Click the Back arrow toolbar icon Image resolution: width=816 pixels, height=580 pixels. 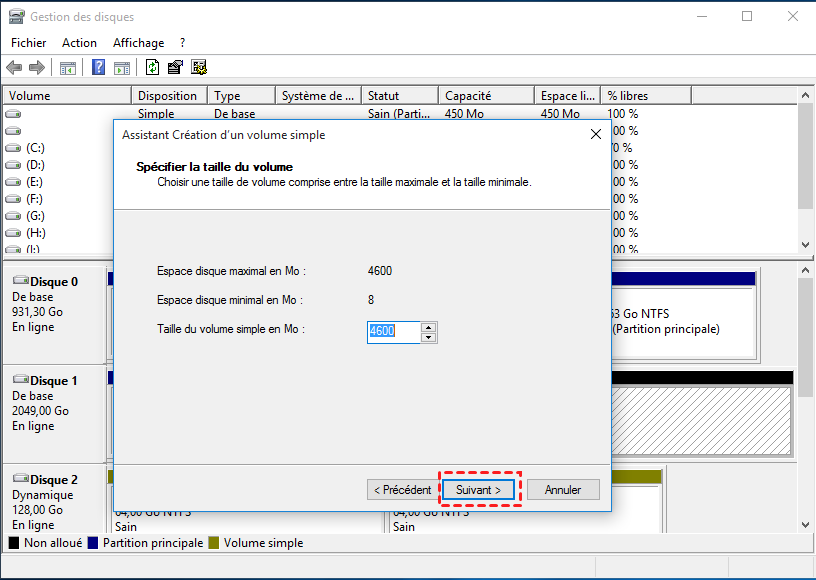(x=14, y=67)
